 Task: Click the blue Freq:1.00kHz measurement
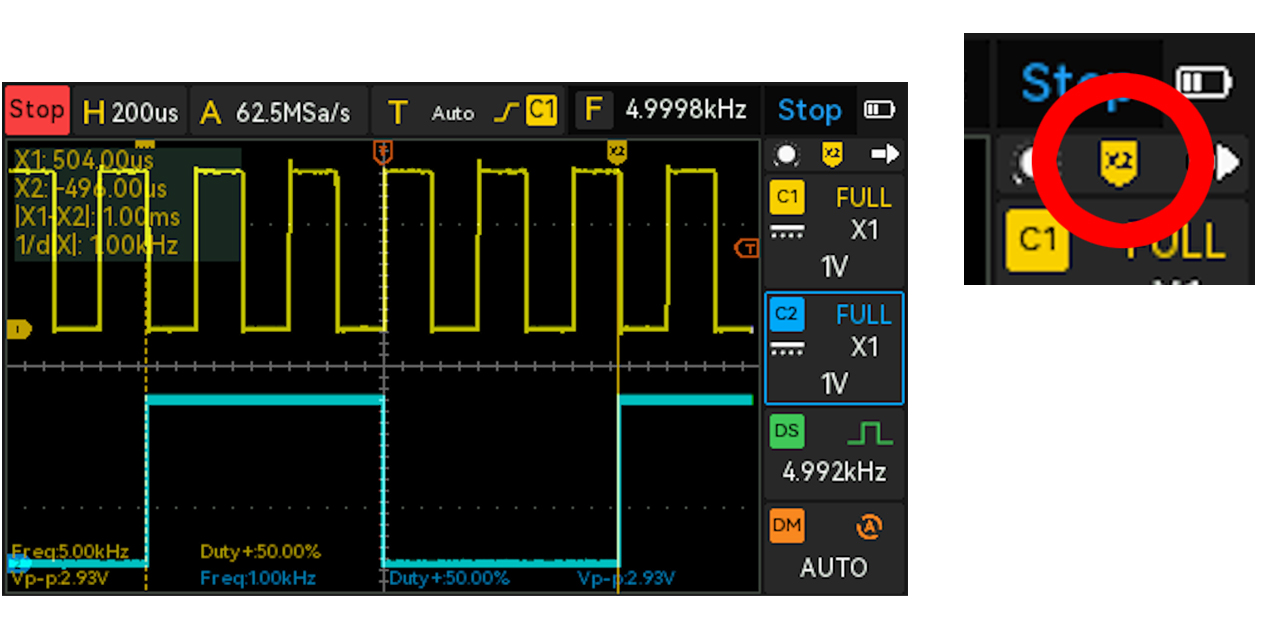[258, 578]
